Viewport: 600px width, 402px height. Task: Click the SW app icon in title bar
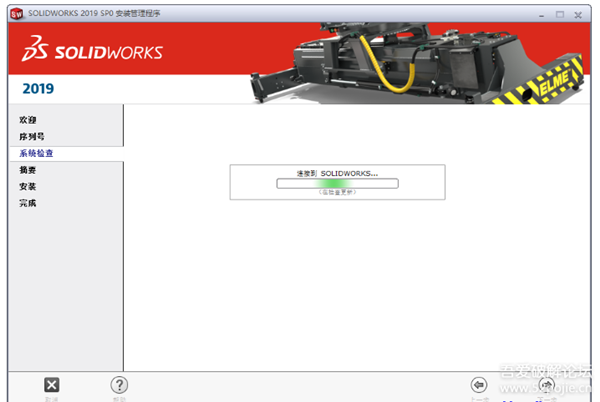point(16,14)
